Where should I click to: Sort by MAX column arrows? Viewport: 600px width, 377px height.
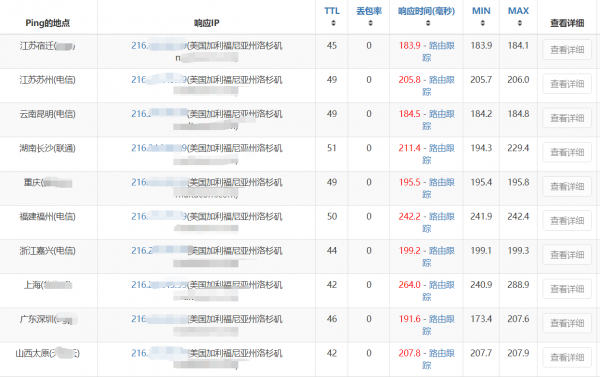519,23
